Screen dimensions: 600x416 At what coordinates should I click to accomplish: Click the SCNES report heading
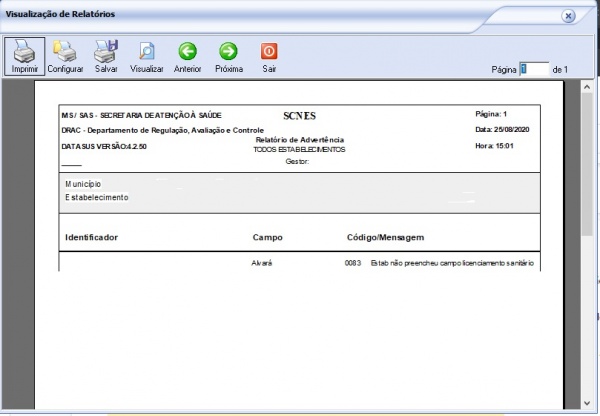[300, 115]
